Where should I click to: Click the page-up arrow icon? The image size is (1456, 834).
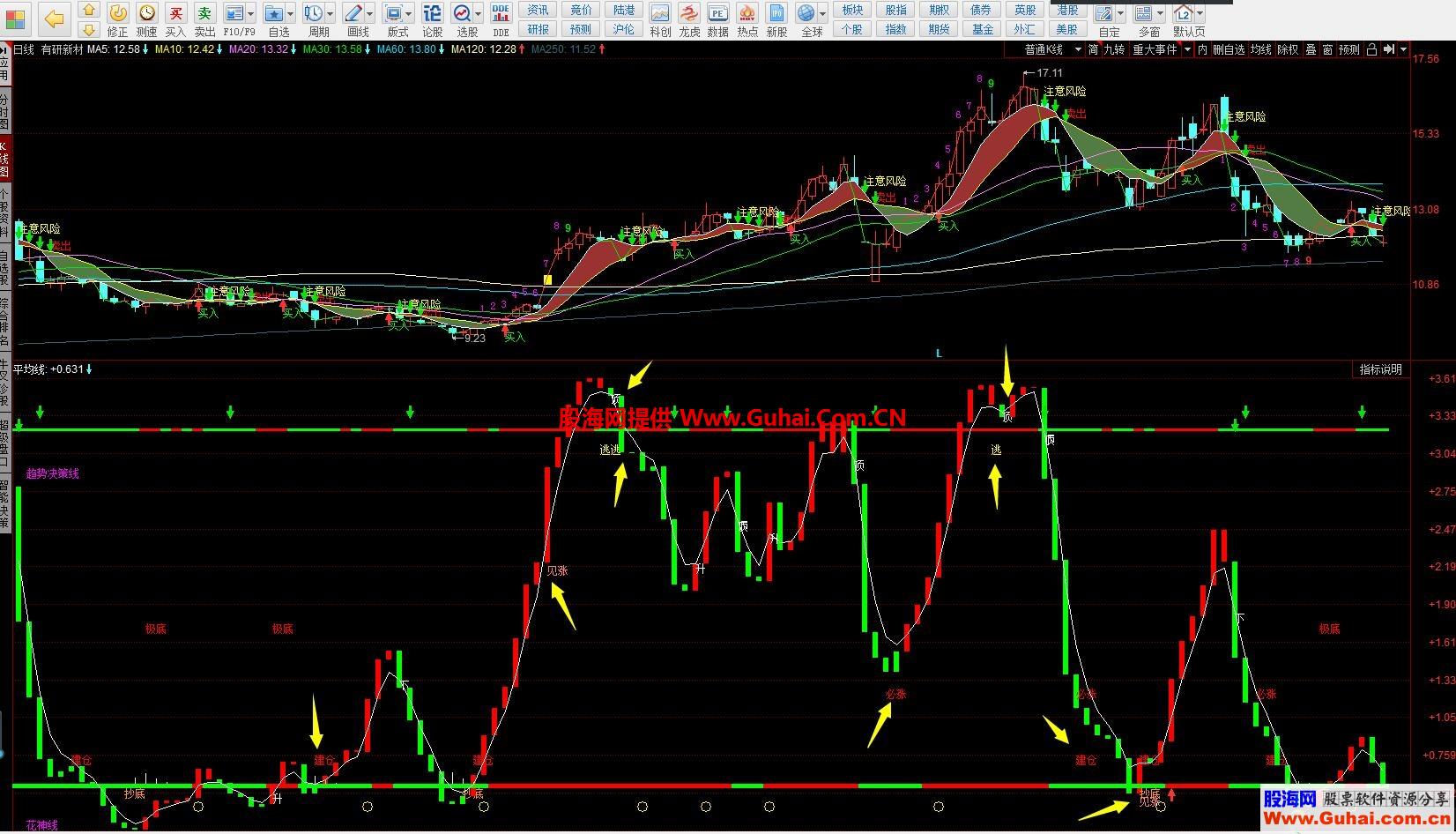pos(88,10)
